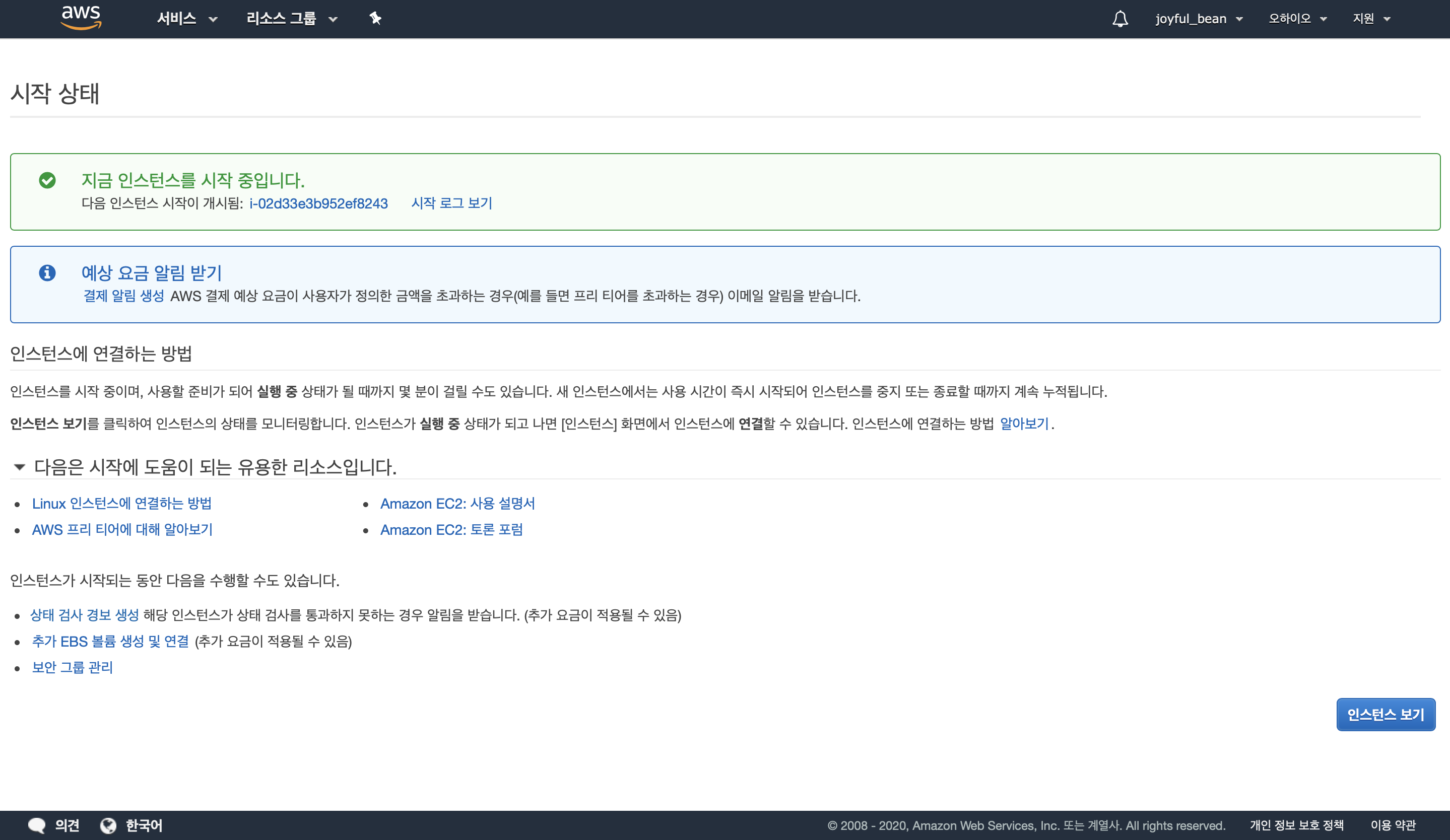Click the blue info icon
This screenshot has width=1450, height=840.
point(47,272)
